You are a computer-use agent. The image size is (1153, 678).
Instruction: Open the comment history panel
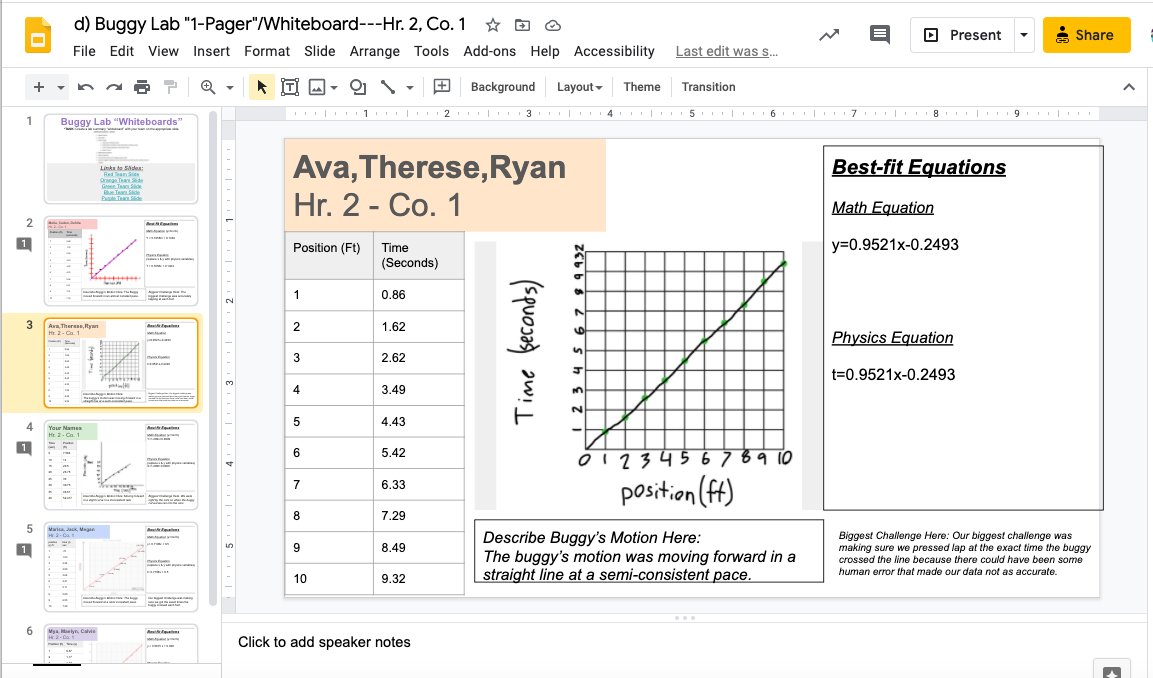click(878, 34)
